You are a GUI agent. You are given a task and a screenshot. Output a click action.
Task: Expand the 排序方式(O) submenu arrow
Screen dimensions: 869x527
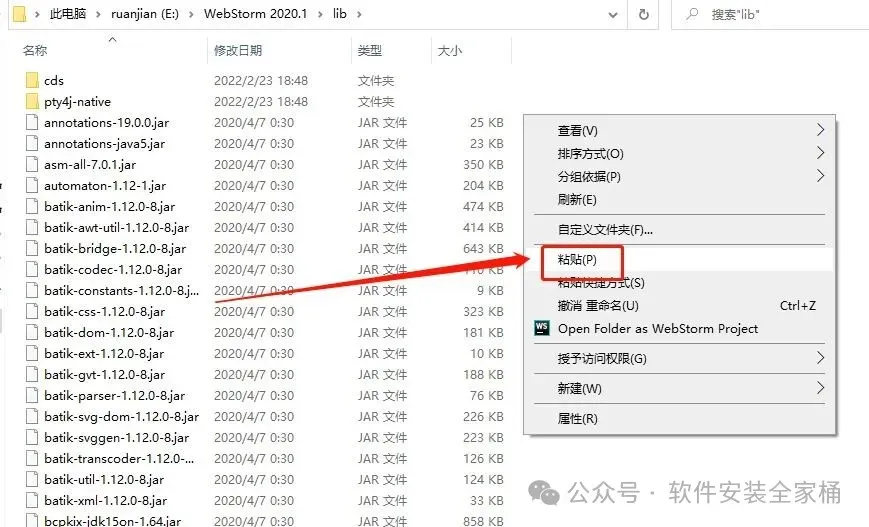click(x=820, y=153)
